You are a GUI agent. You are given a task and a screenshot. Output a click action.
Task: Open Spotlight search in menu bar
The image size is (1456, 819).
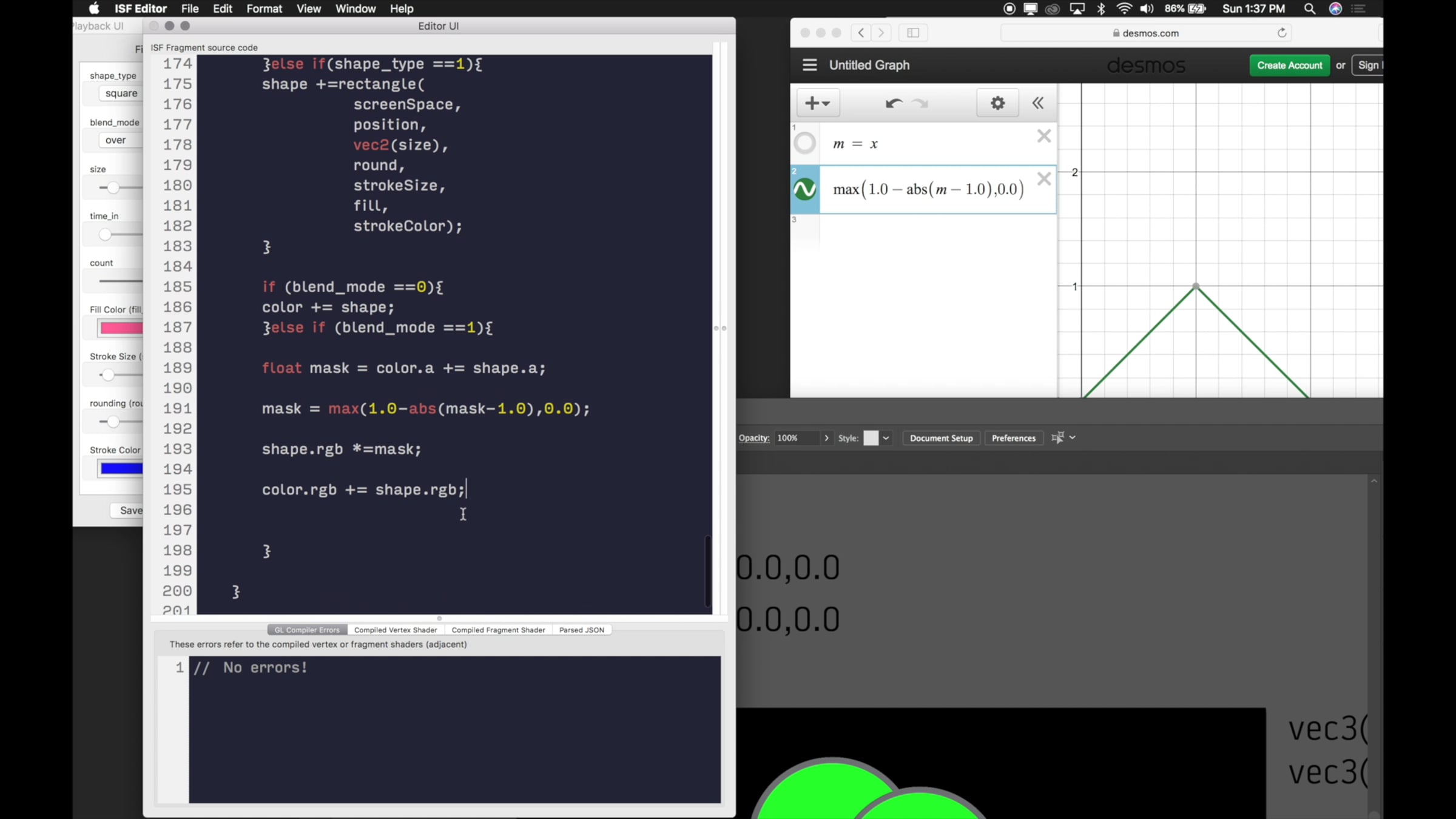pos(1310,8)
